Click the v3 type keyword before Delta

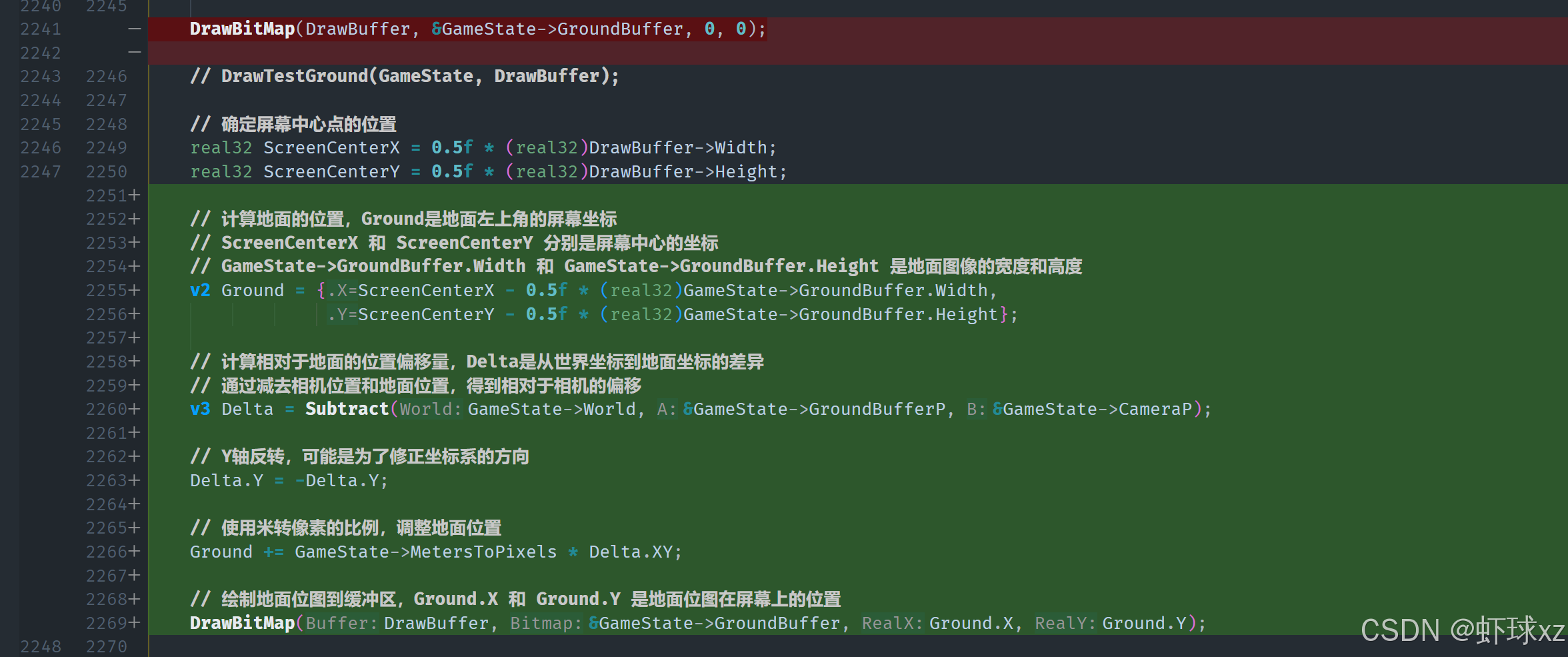[x=200, y=409]
